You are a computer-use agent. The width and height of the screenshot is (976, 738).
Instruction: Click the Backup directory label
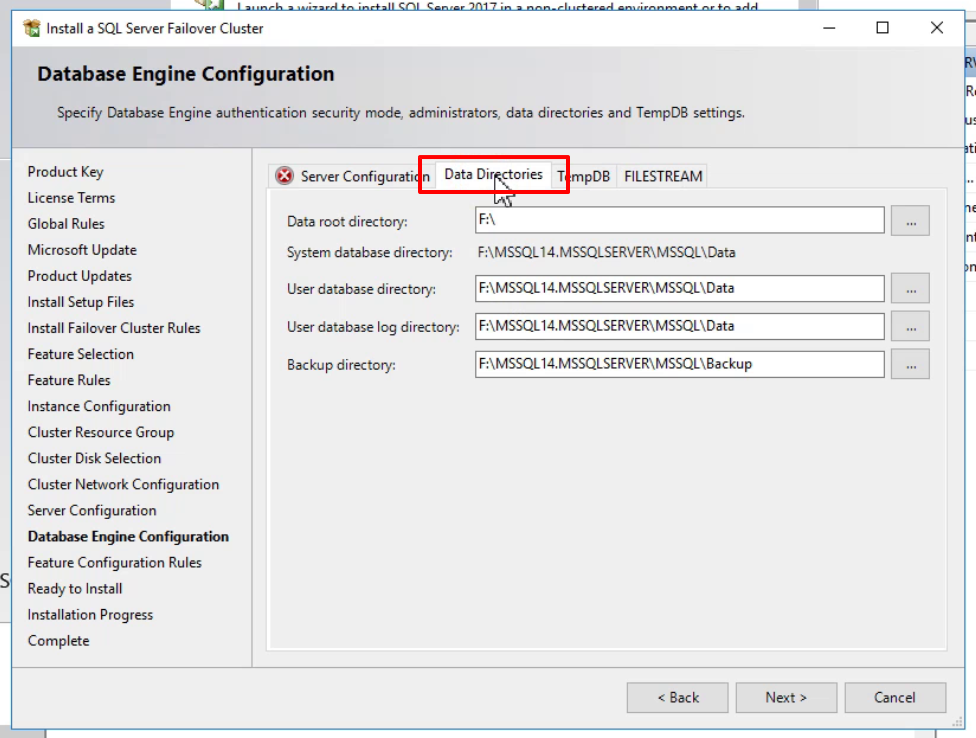coord(341,365)
